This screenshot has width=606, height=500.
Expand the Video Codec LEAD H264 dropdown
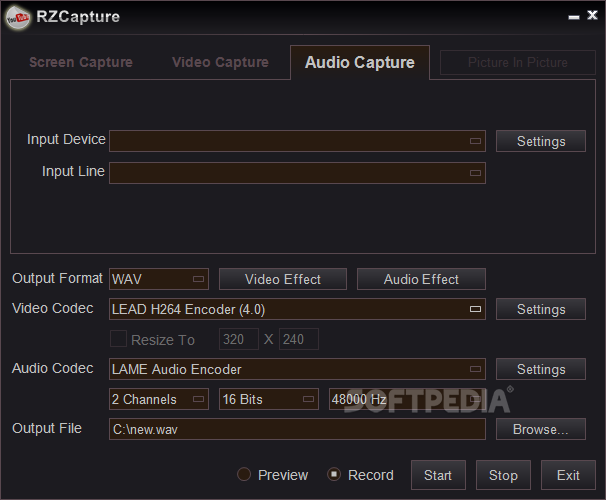297,309
